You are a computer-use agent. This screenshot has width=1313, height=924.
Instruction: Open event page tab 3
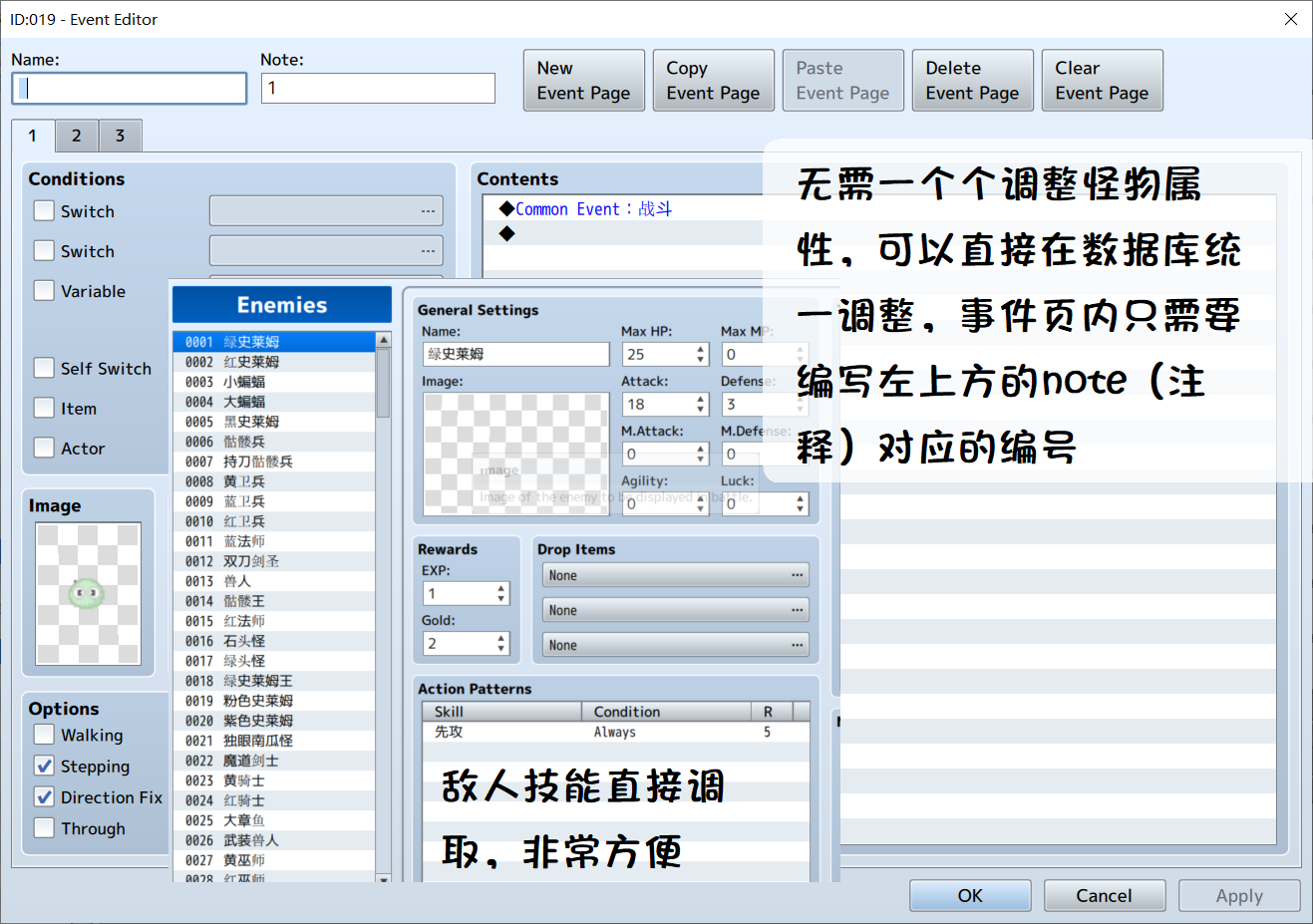(121, 136)
